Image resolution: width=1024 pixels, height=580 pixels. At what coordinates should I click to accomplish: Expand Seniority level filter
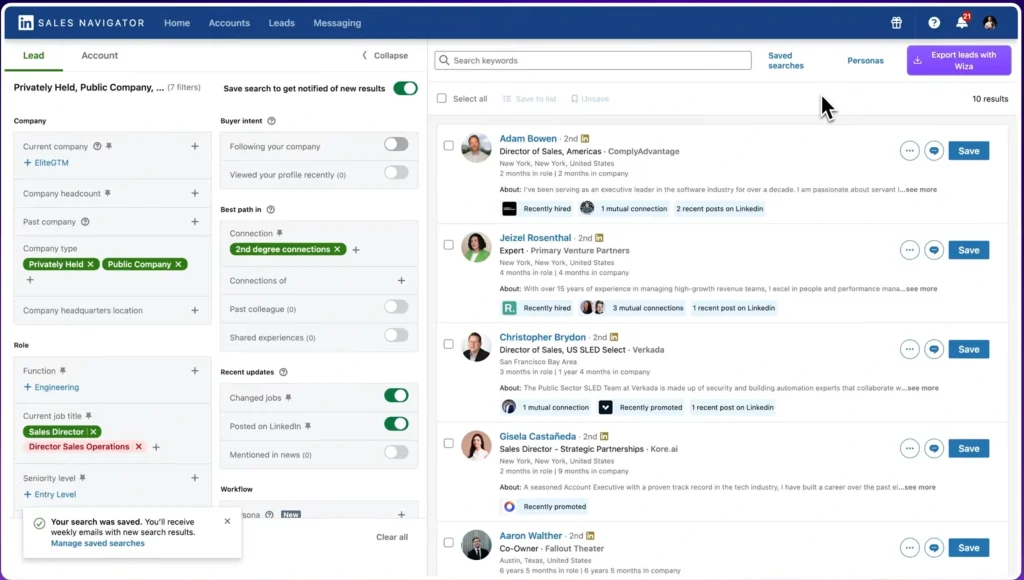195,478
